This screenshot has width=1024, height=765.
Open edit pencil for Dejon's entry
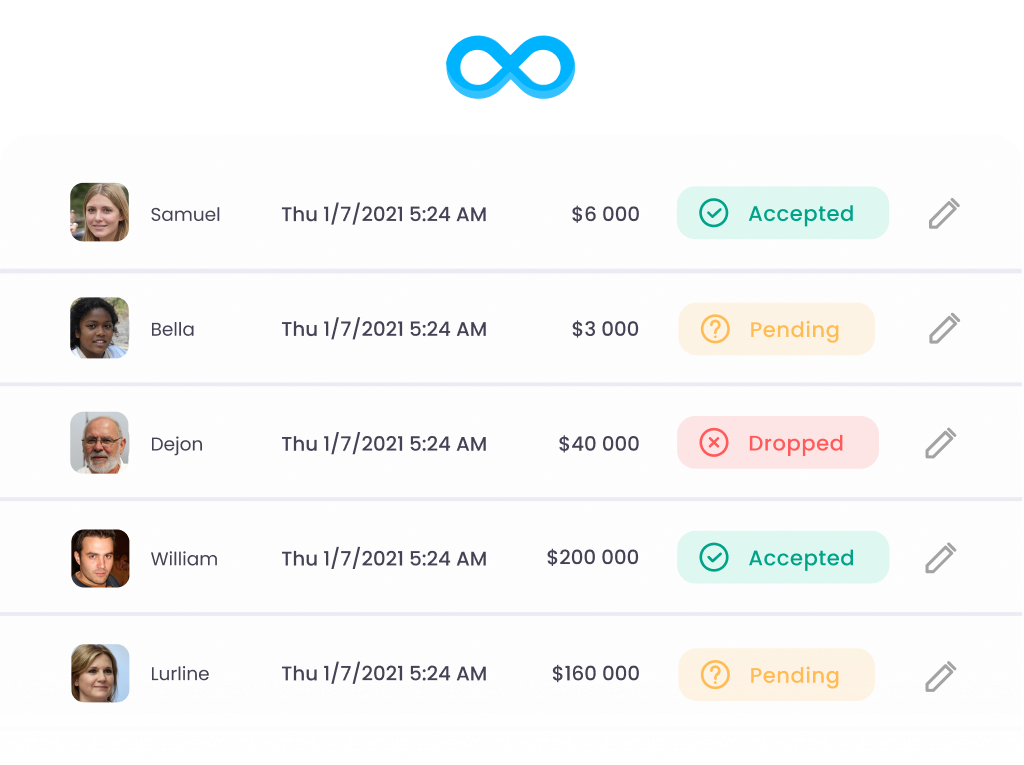[940, 443]
